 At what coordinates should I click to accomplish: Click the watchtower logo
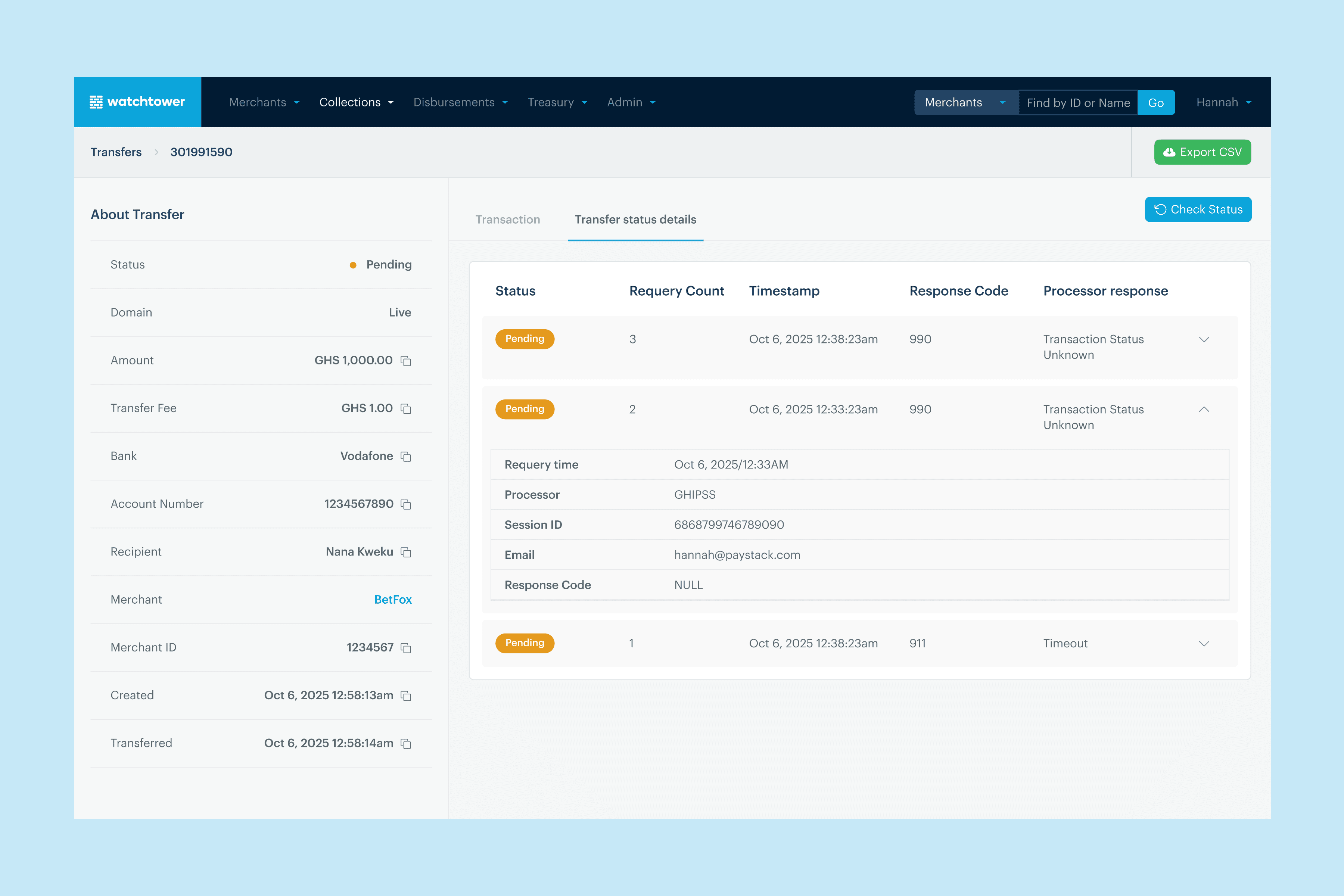click(x=137, y=102)
